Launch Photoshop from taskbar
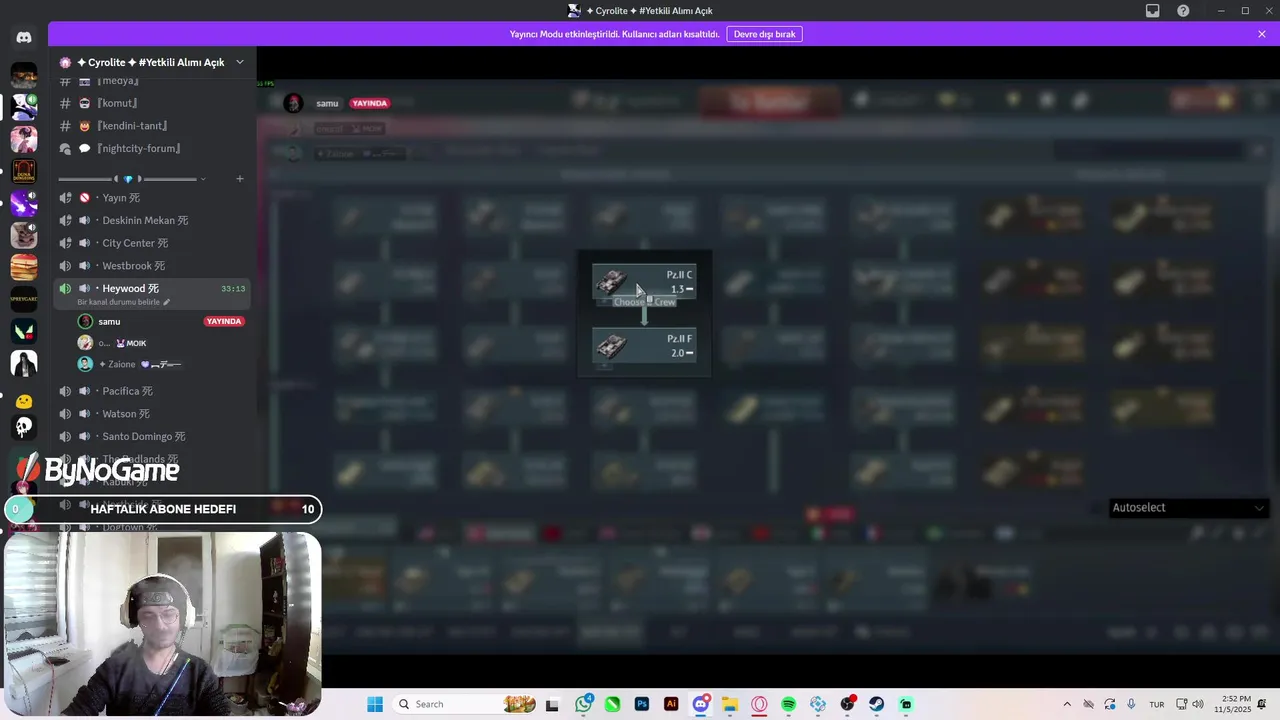Screen dimensions: 1280x720 [642, 704]
